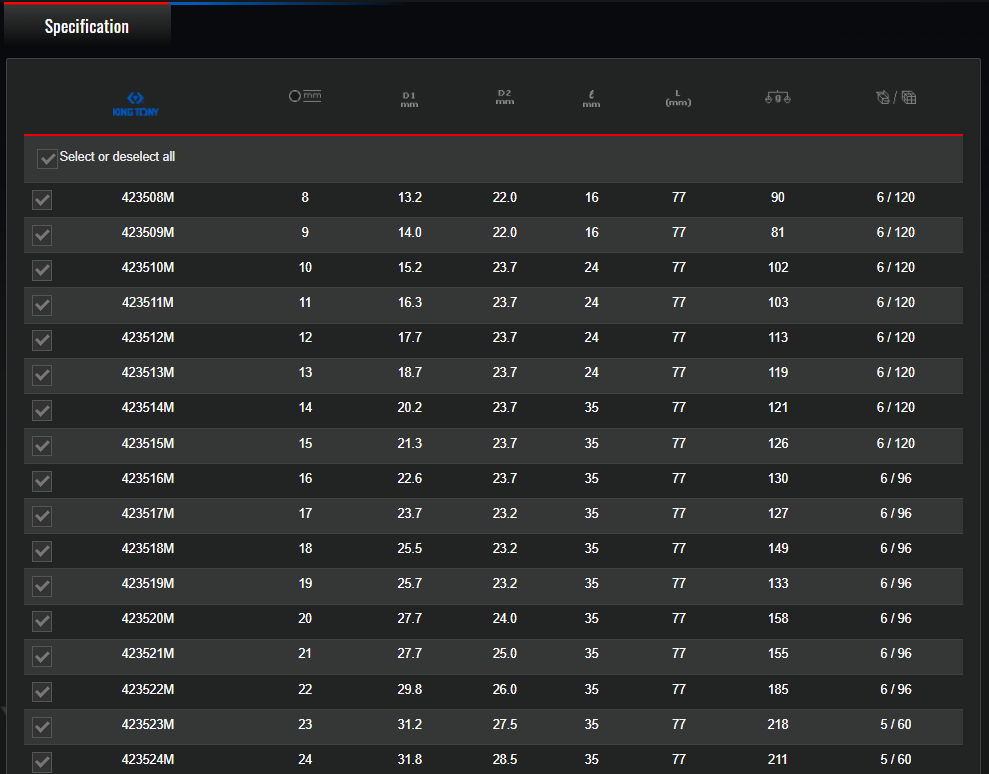Click the small l mm header icon
Image resolution: width=989 pixels, height=774 pixels.
[x=591, y=99]
